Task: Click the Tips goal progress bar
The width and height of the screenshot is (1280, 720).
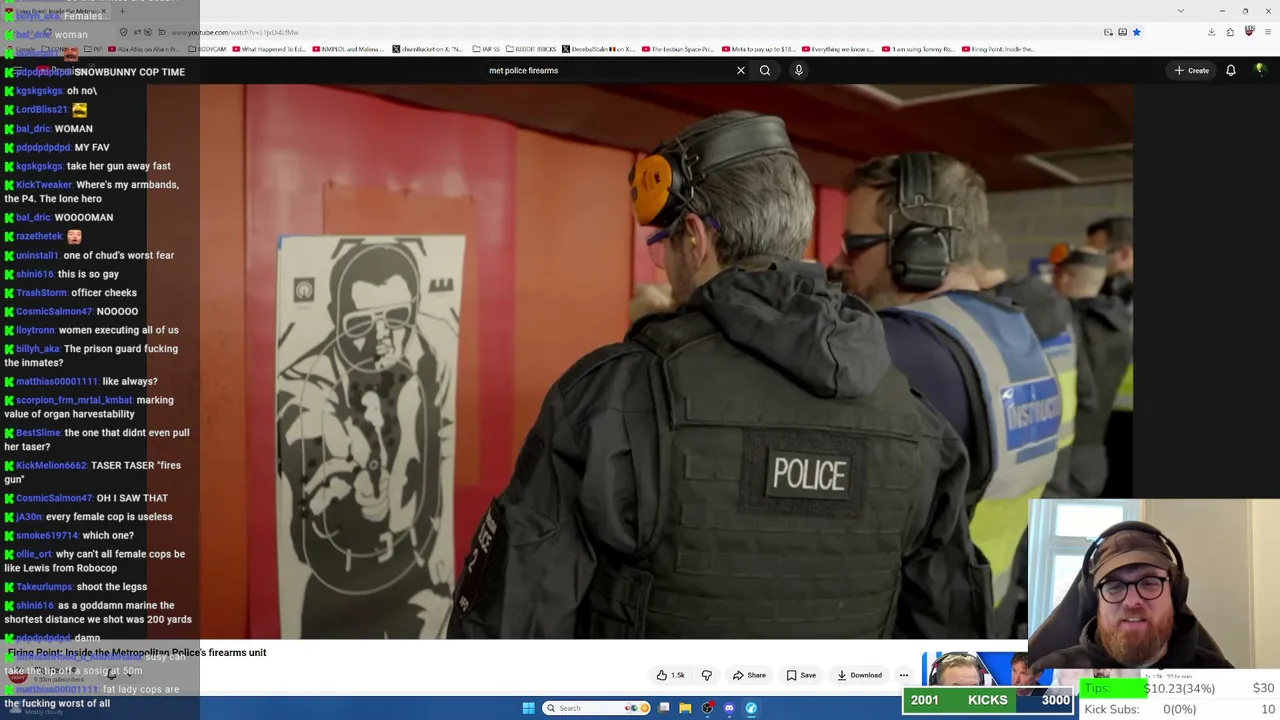Action: pos(1180,688)
